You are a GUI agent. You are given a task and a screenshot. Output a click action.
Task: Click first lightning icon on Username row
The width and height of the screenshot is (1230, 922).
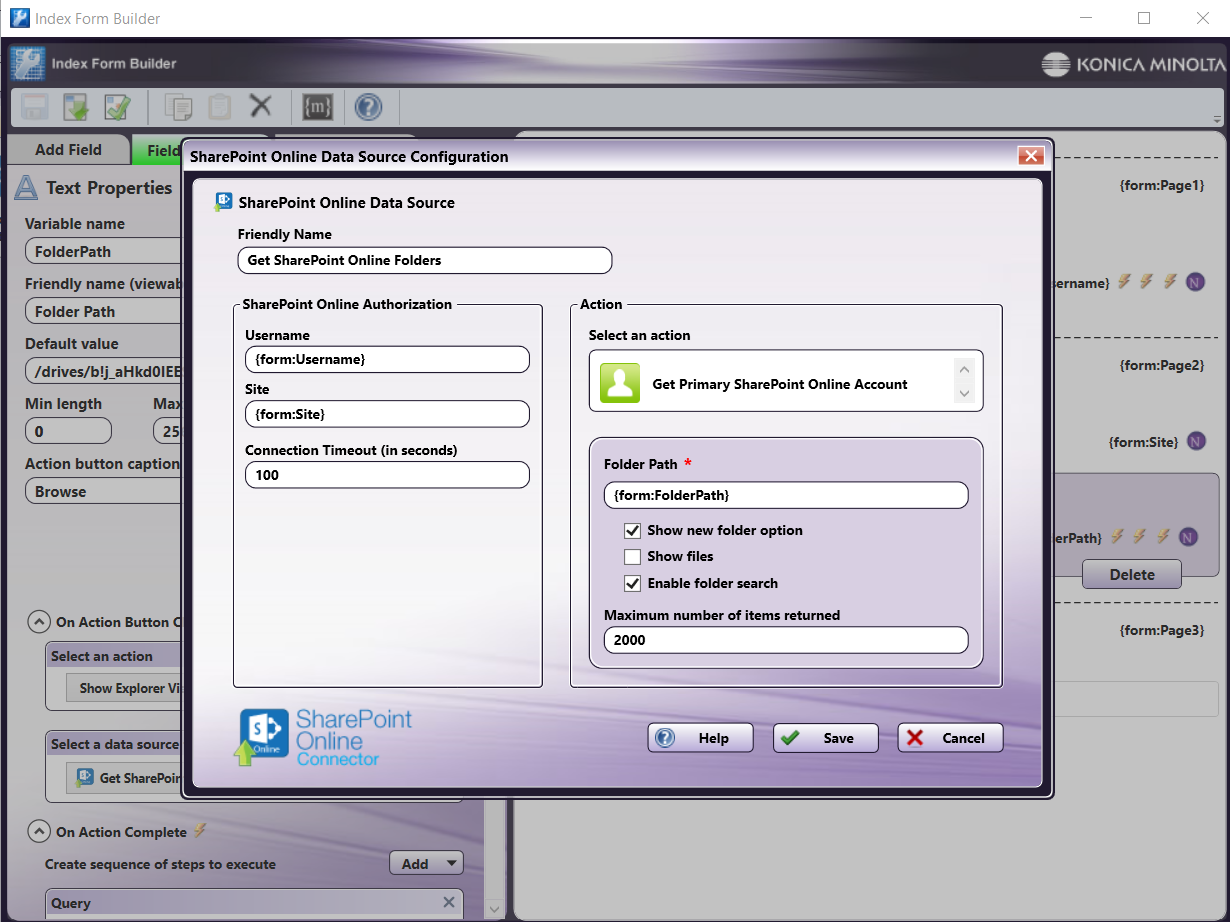point(1125,282)
